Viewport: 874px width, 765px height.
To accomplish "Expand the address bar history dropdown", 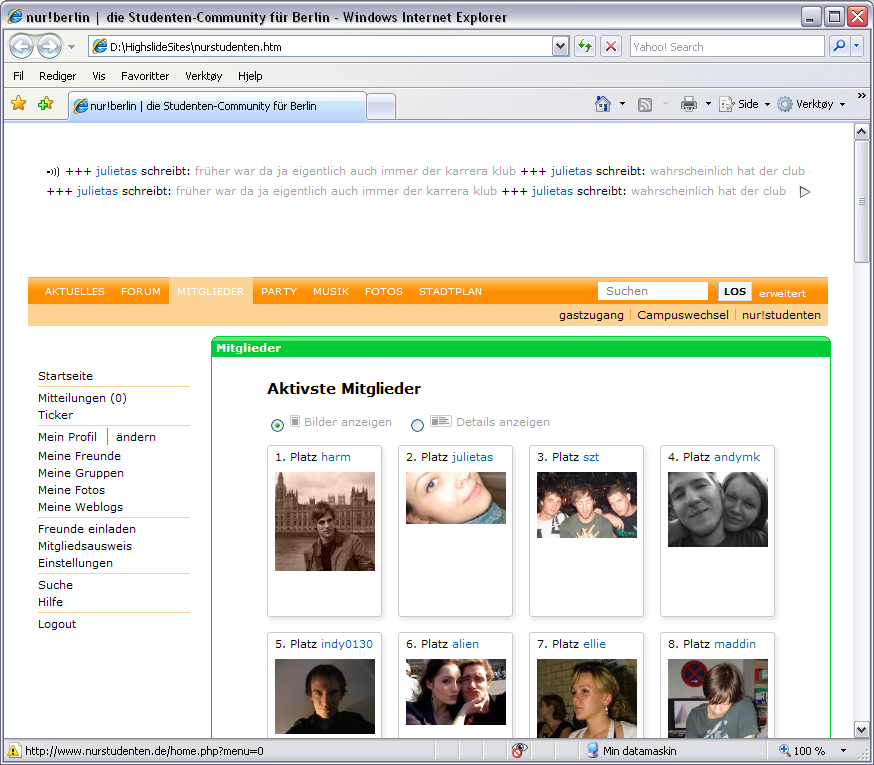I will [x=560, y=47].
